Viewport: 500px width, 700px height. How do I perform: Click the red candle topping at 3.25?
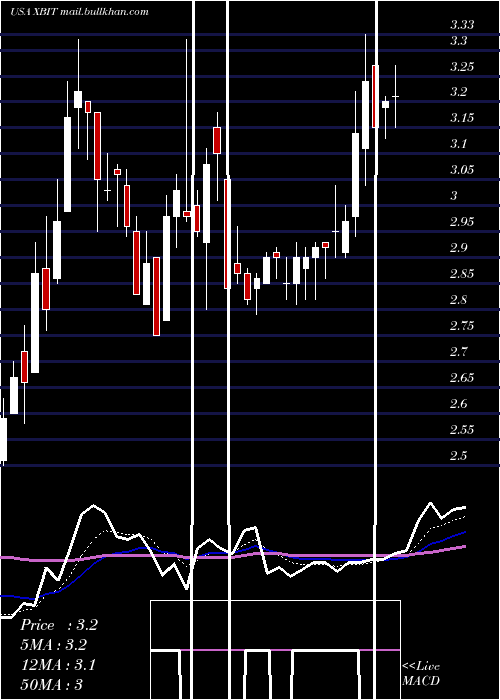pyautogui.click(x=375, y=96)
